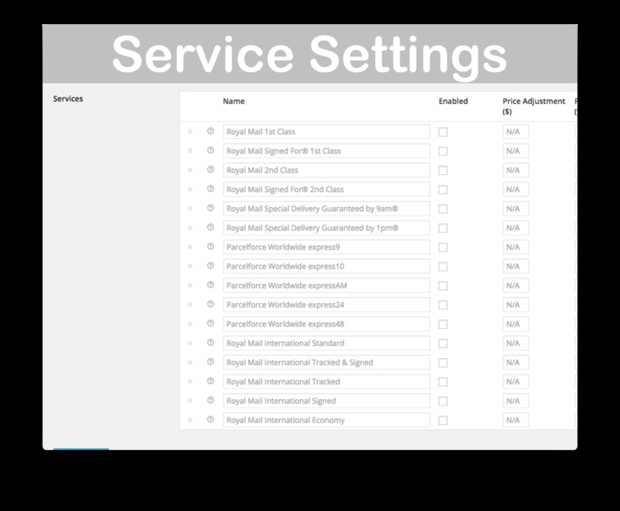Screen dimensions: 620x511
Task: Enable Parcelforce Worldwide express24
Action: (x=443, y=305)
